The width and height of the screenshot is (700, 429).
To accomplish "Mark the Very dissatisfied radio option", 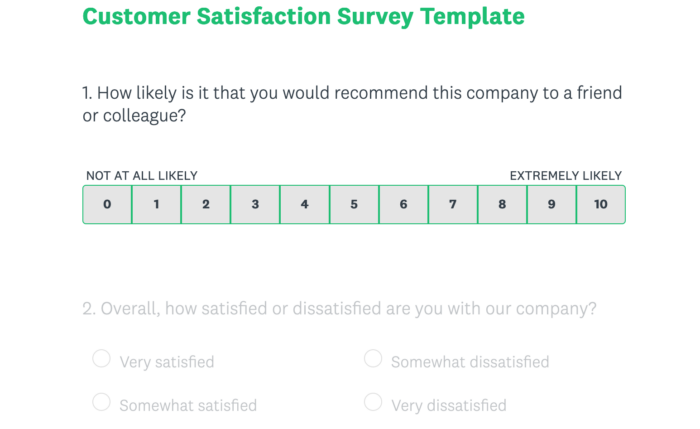I will (373, 402).
